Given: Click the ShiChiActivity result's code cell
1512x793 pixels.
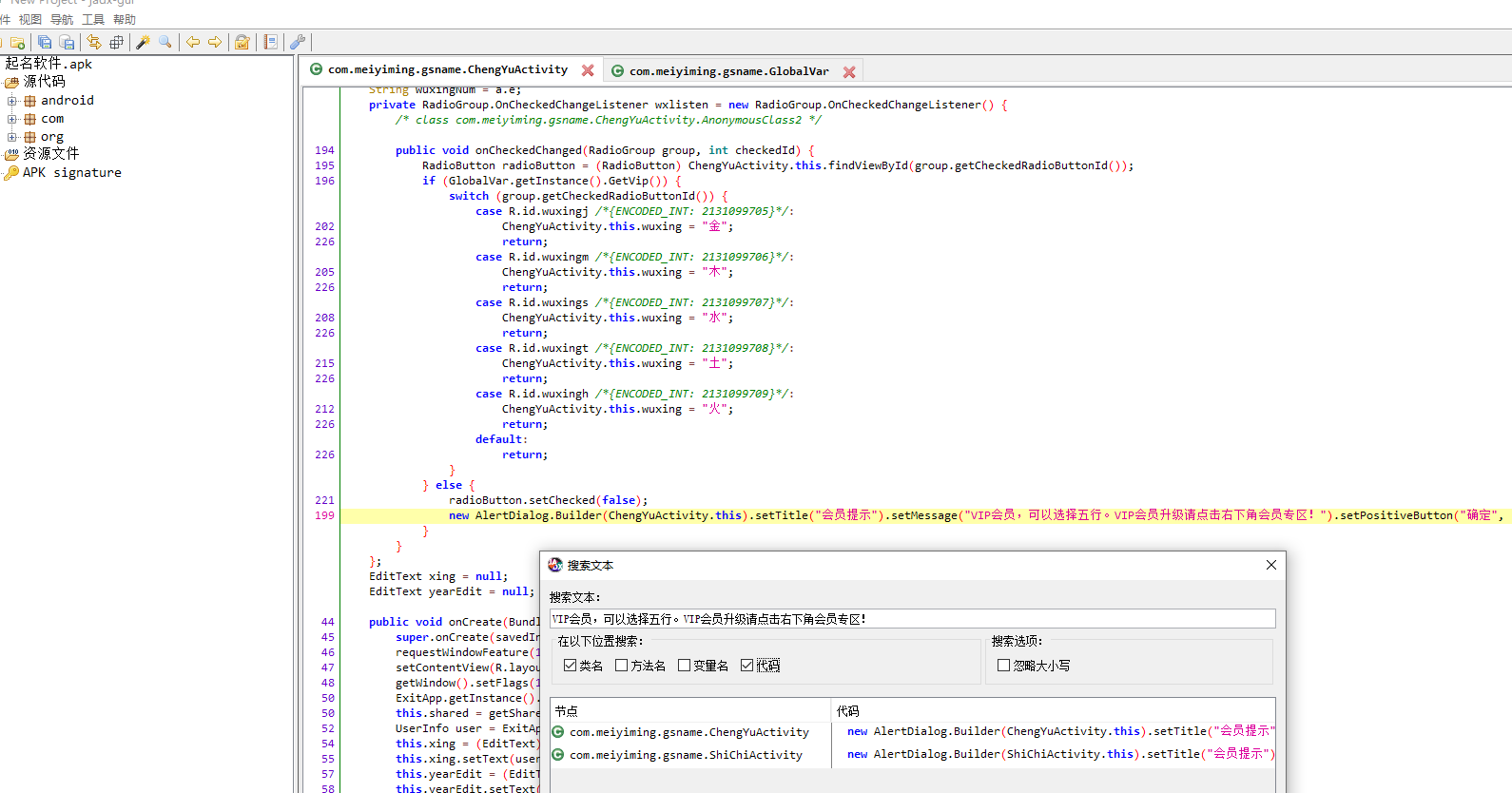Looking at the screenshot, I should (1054, 755).
